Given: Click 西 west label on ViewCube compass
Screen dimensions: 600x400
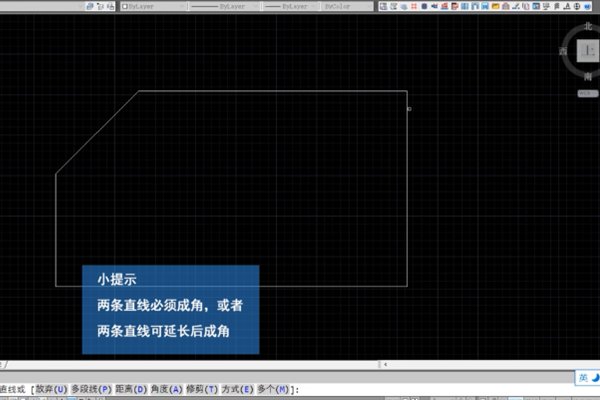Looking at the screenshot, I should 563,51.
